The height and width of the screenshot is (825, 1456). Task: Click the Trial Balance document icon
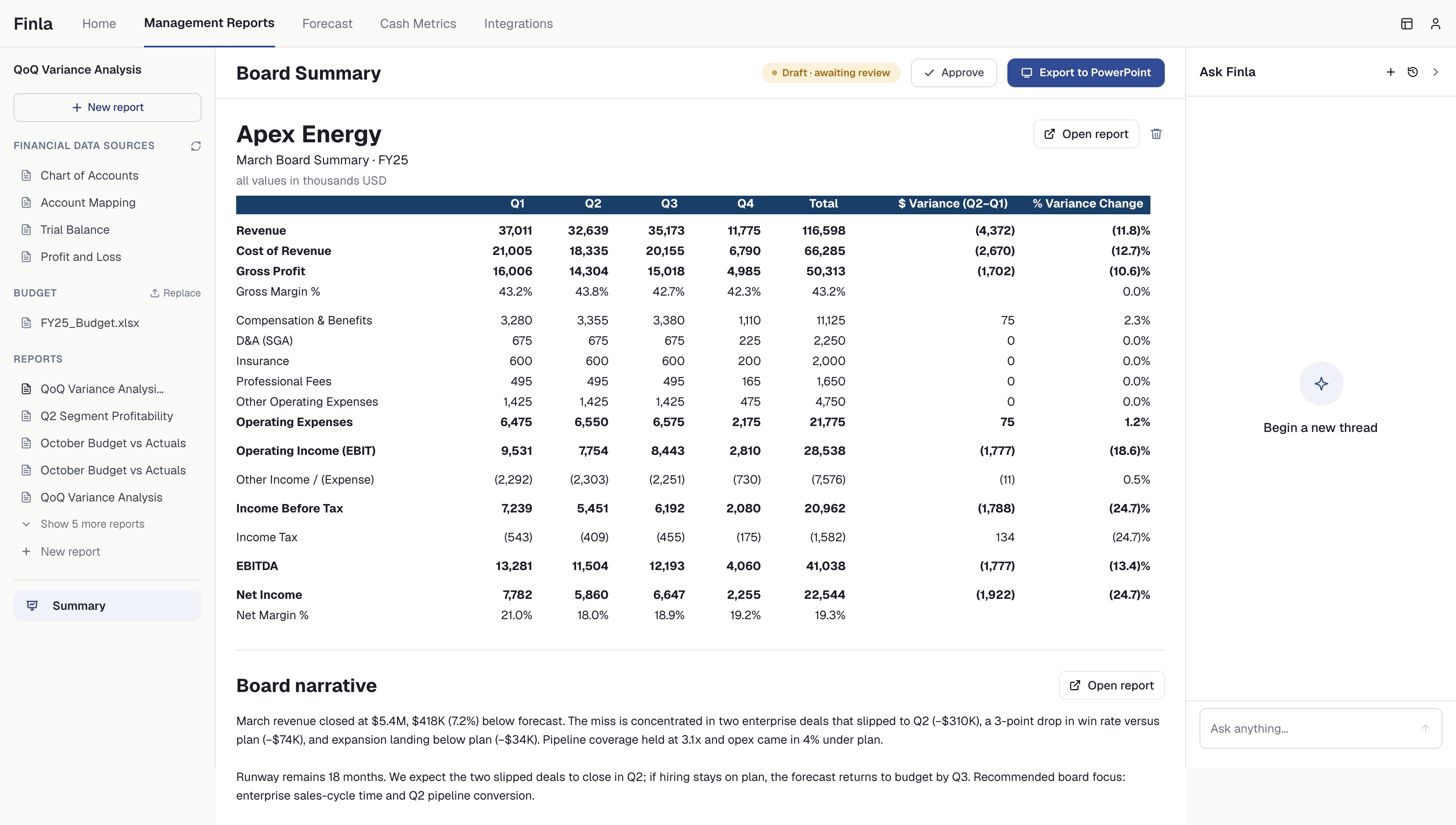pos(26,230)
